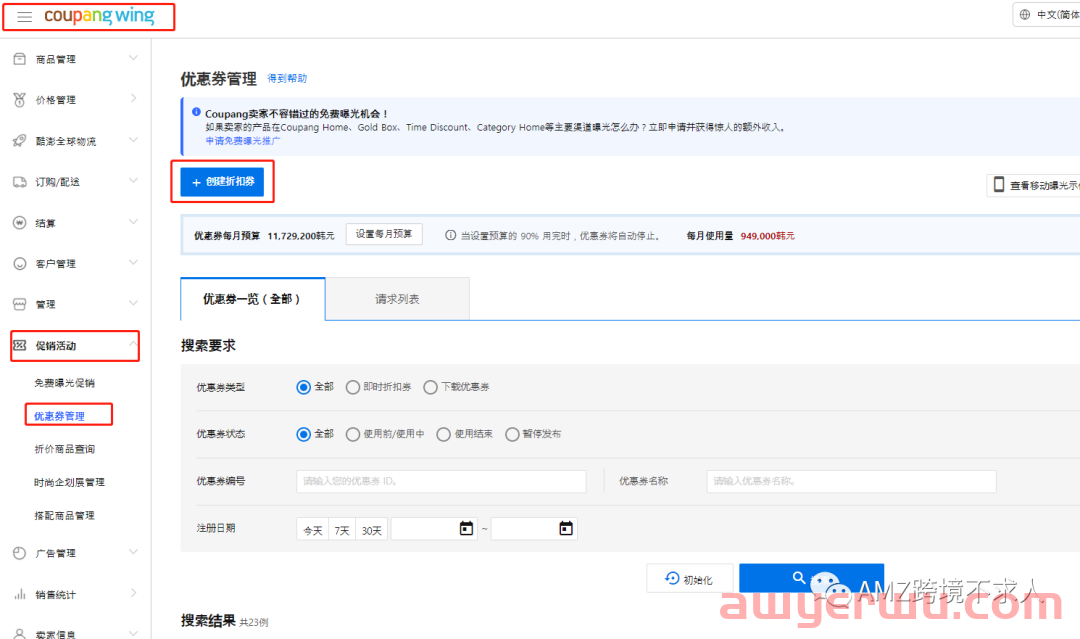The width and height of the screenshot is (1080, 639).
Task: Click the Coupang Wing logo
Action: pos(99,15)
